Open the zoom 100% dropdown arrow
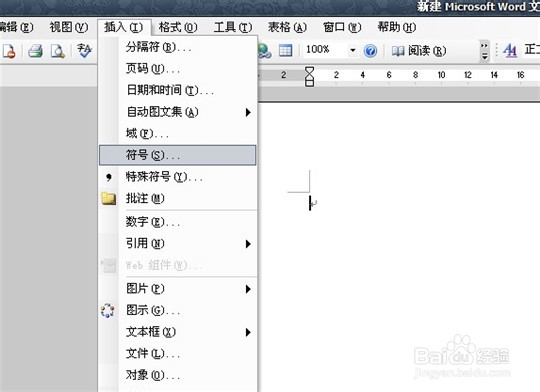The width and height of the screenshot is (540, 392). tap(353, 50)
